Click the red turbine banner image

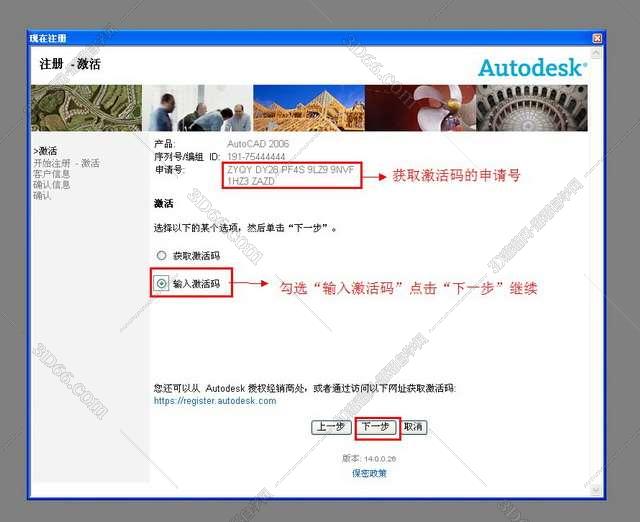point(419,108)
